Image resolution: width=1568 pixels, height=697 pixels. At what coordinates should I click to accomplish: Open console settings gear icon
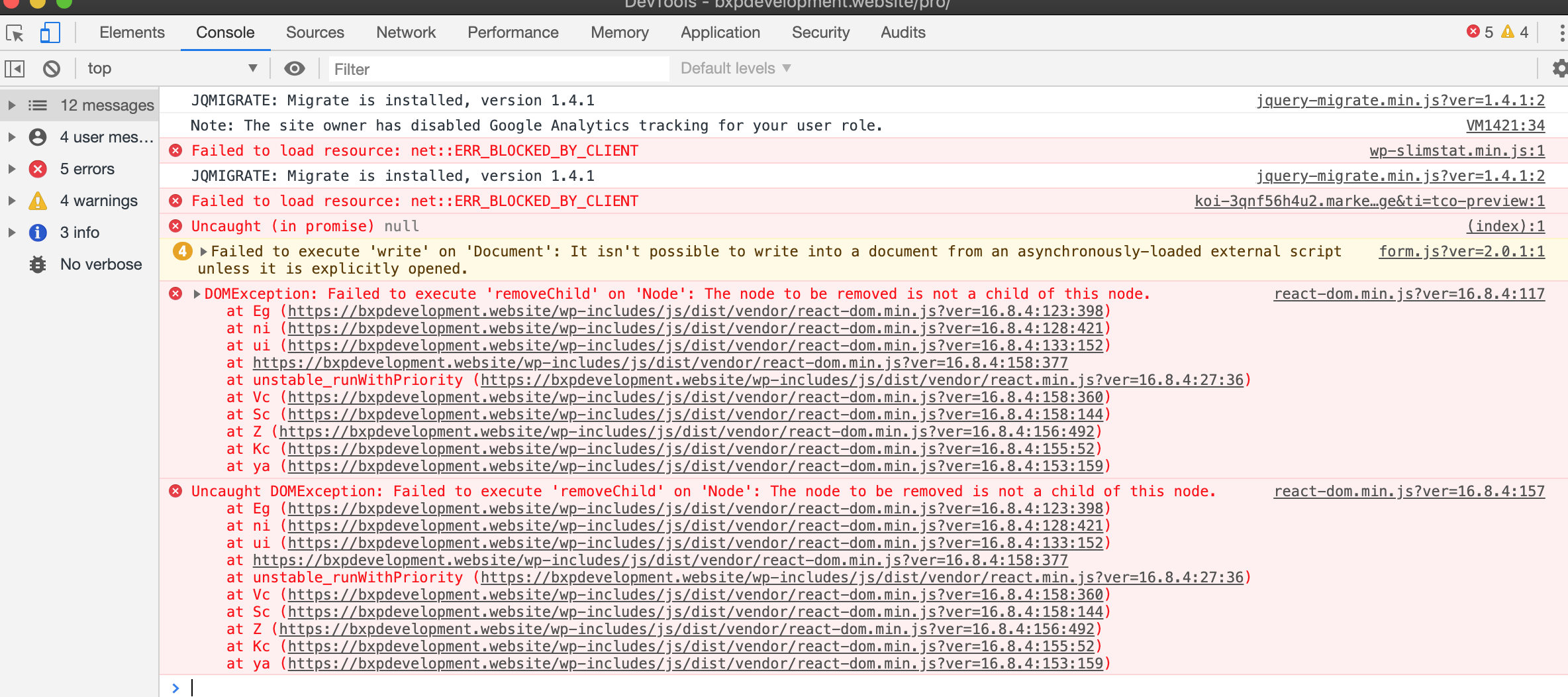click(1559, 69)
